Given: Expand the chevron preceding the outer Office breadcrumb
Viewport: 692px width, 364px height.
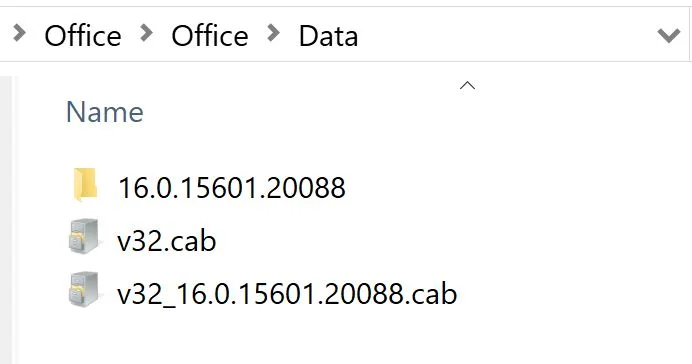Looking at the screenshot, I should tap(19, 33).
